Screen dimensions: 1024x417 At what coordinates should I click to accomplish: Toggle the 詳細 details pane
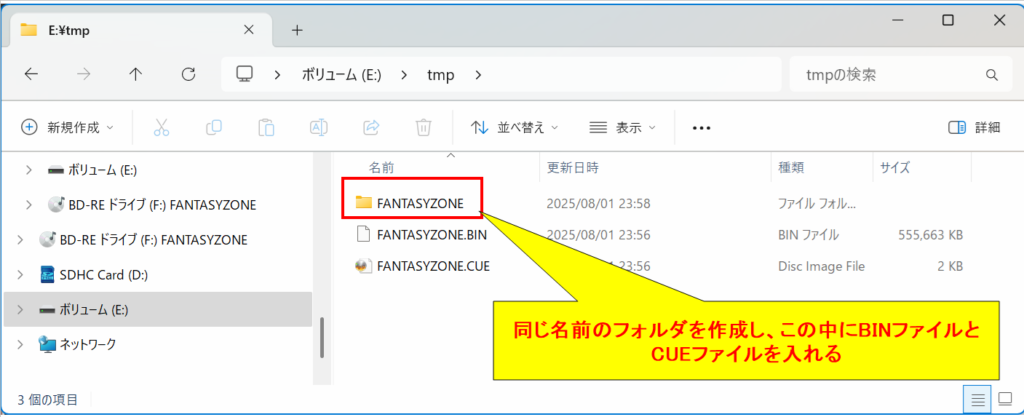tap(973, 128)
